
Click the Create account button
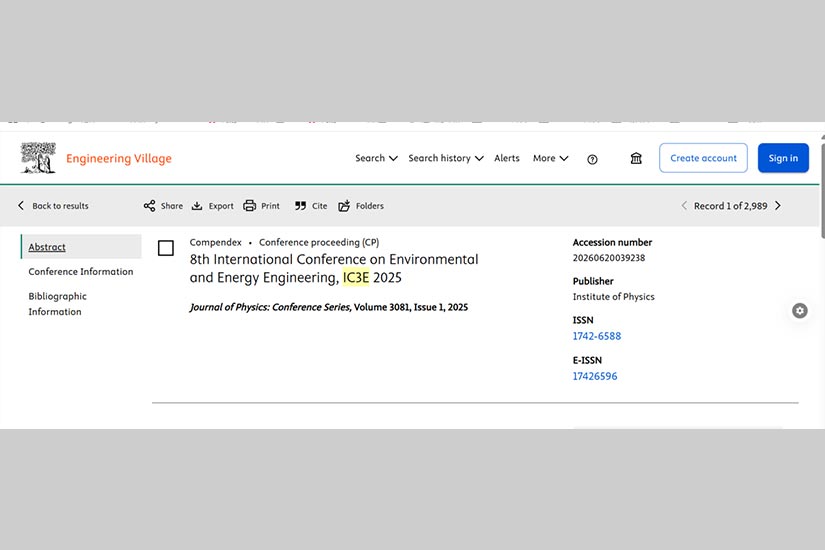point(703,158)
